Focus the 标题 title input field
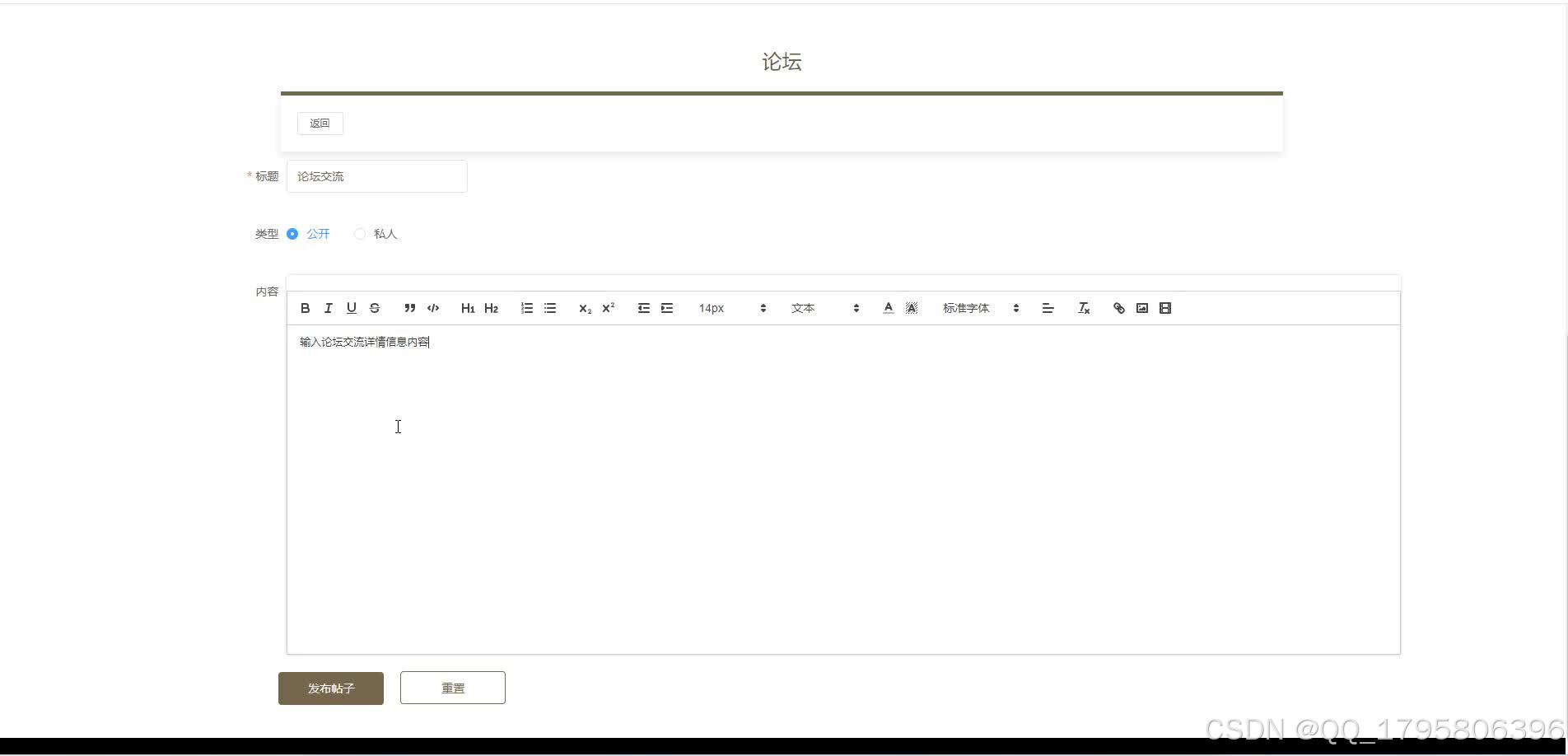Image resolution: width=1568 pixels, height=756 pixels. (x=377, y=176)
